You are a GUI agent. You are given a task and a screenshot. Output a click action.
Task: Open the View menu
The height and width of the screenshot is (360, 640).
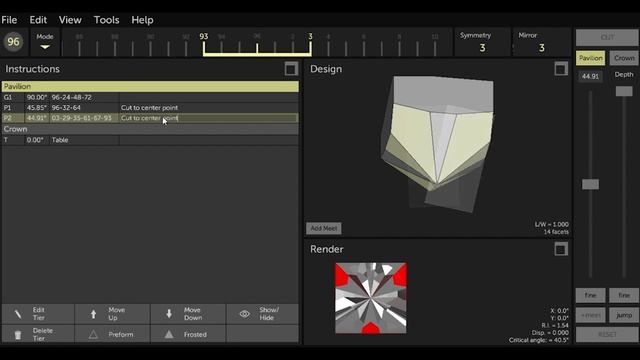[70, 20]
